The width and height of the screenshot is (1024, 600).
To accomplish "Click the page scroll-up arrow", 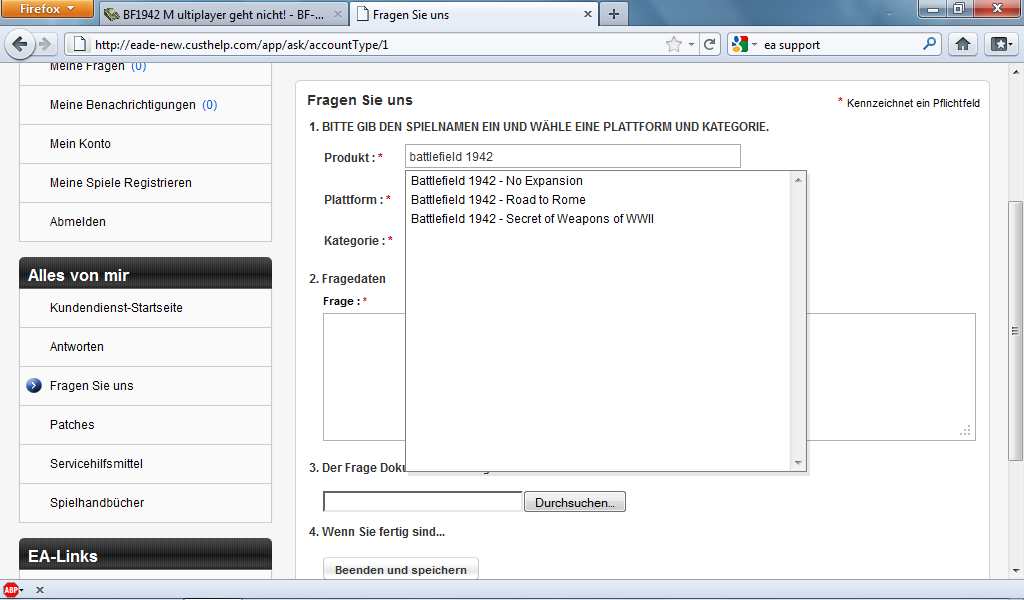I will [1016, 71].
